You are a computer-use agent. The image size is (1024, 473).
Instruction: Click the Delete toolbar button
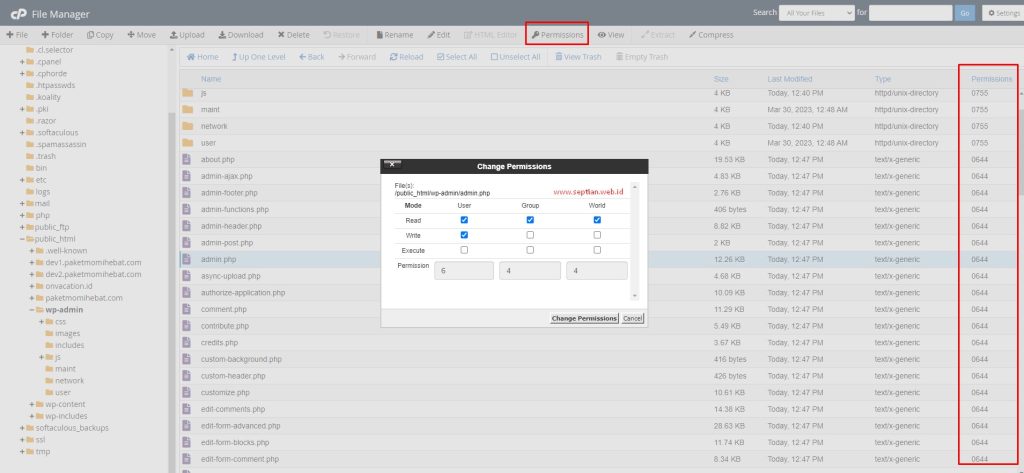coord(293,35)
